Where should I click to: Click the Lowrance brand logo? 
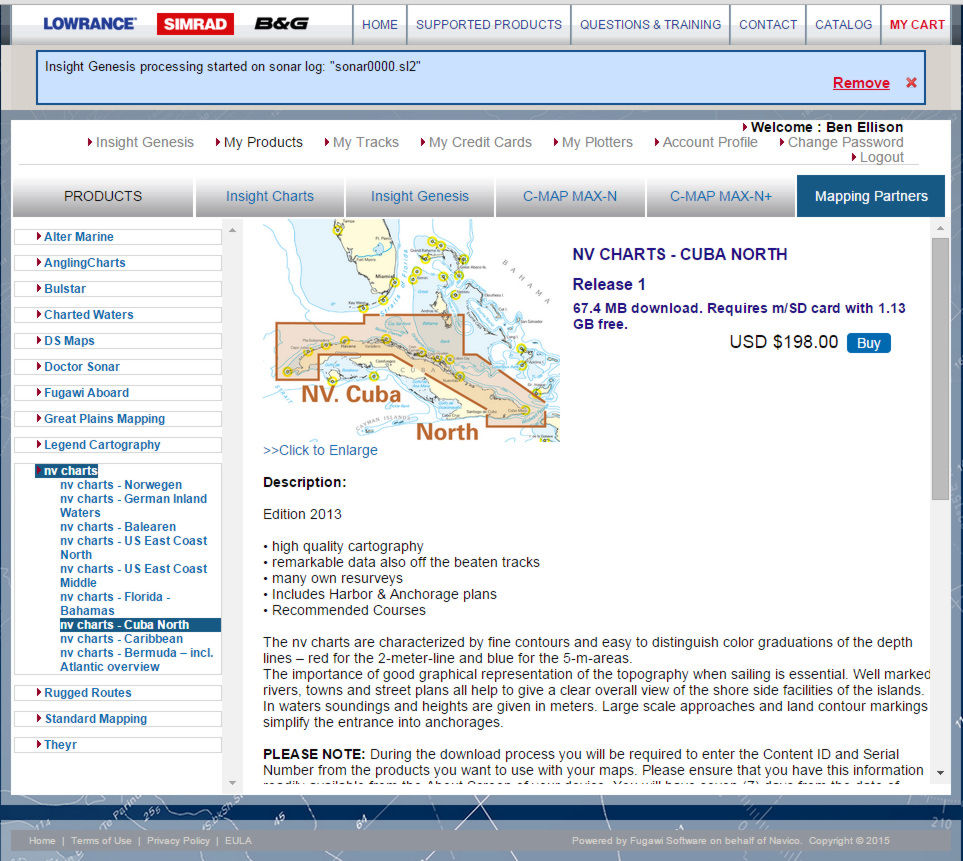pos(90,24)
